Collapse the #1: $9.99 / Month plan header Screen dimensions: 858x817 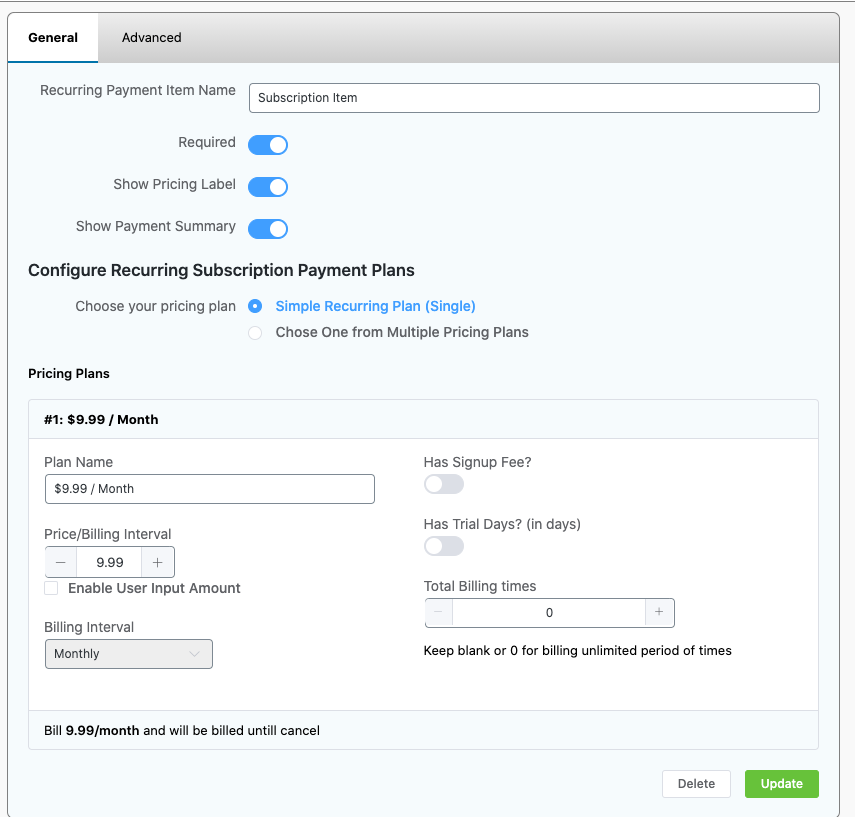[423, 420]
